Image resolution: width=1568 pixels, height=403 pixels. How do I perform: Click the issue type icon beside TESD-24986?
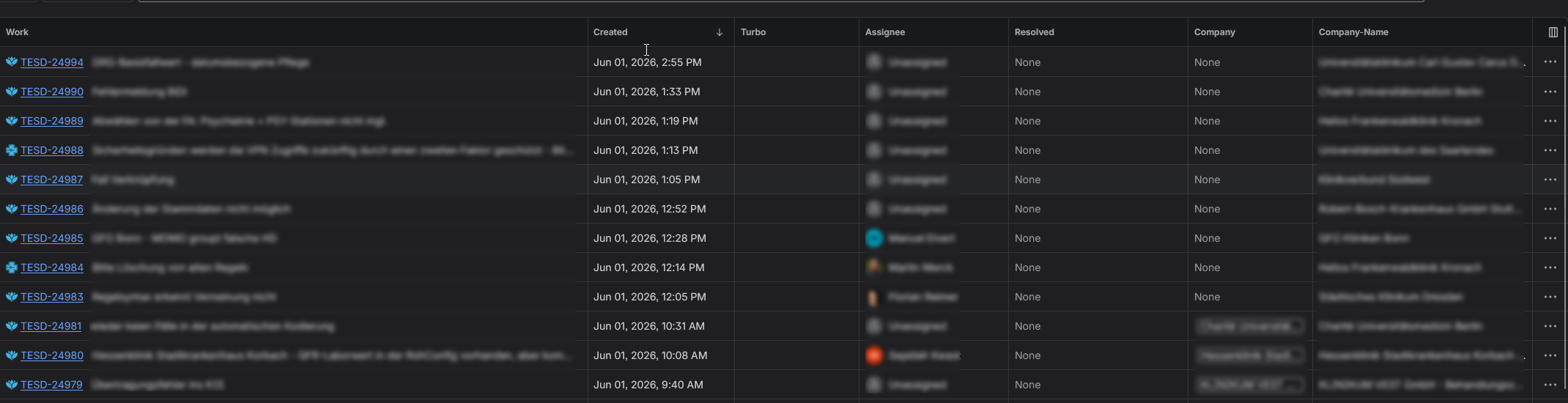coord(12,209)
